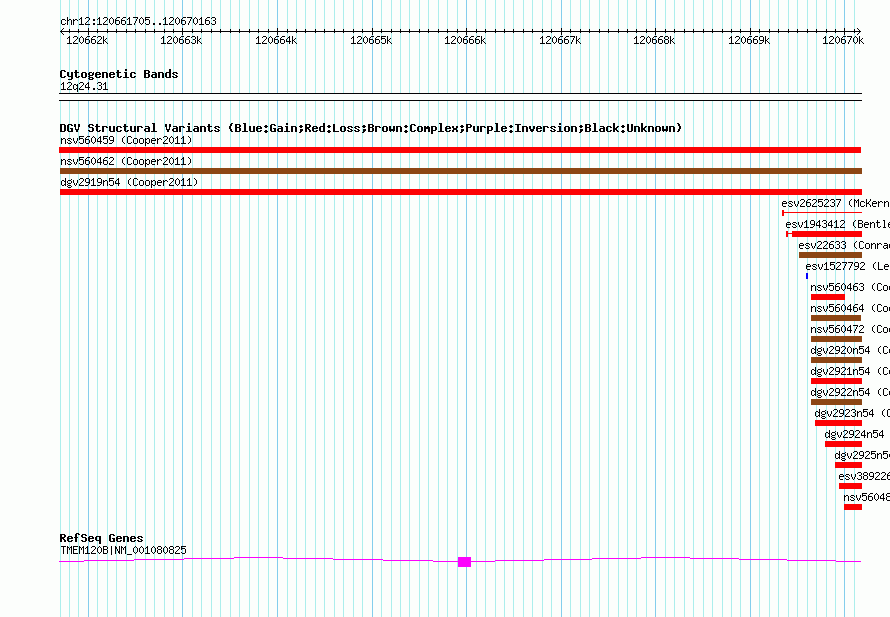Click the red bar under esv389226
Image resolution: width=890 pixels, height=617 pixels.
[850, 486]
